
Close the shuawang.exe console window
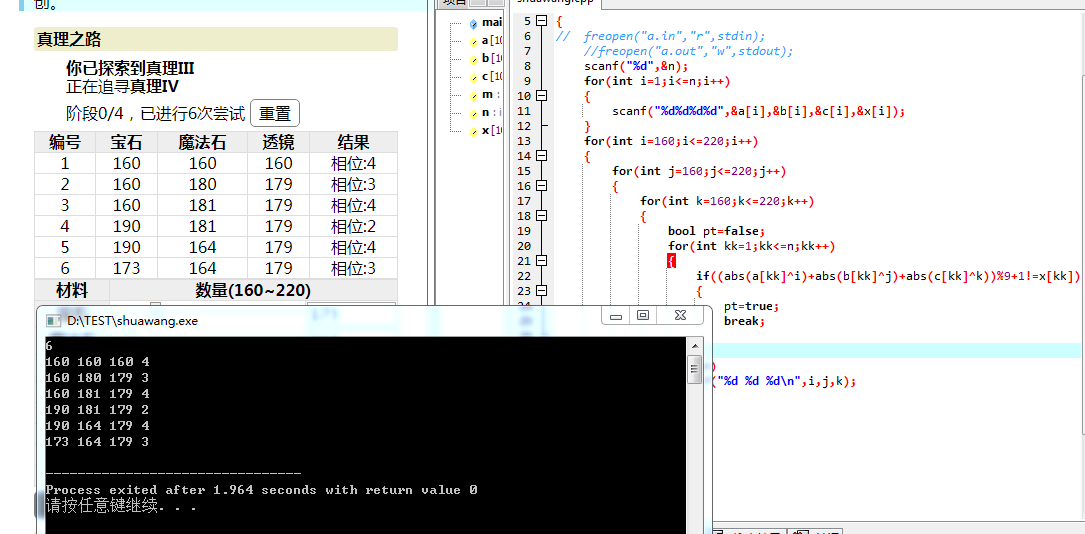pyautogui.click(x=679, y=316)
